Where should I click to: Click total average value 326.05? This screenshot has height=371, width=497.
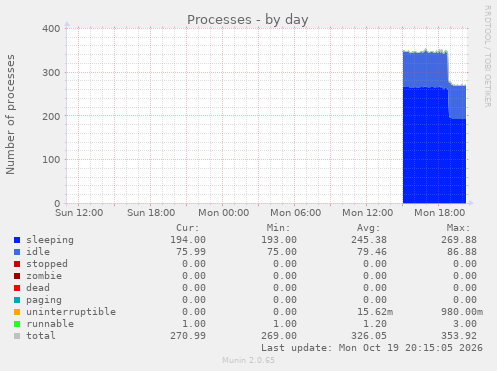click(369, 336)
